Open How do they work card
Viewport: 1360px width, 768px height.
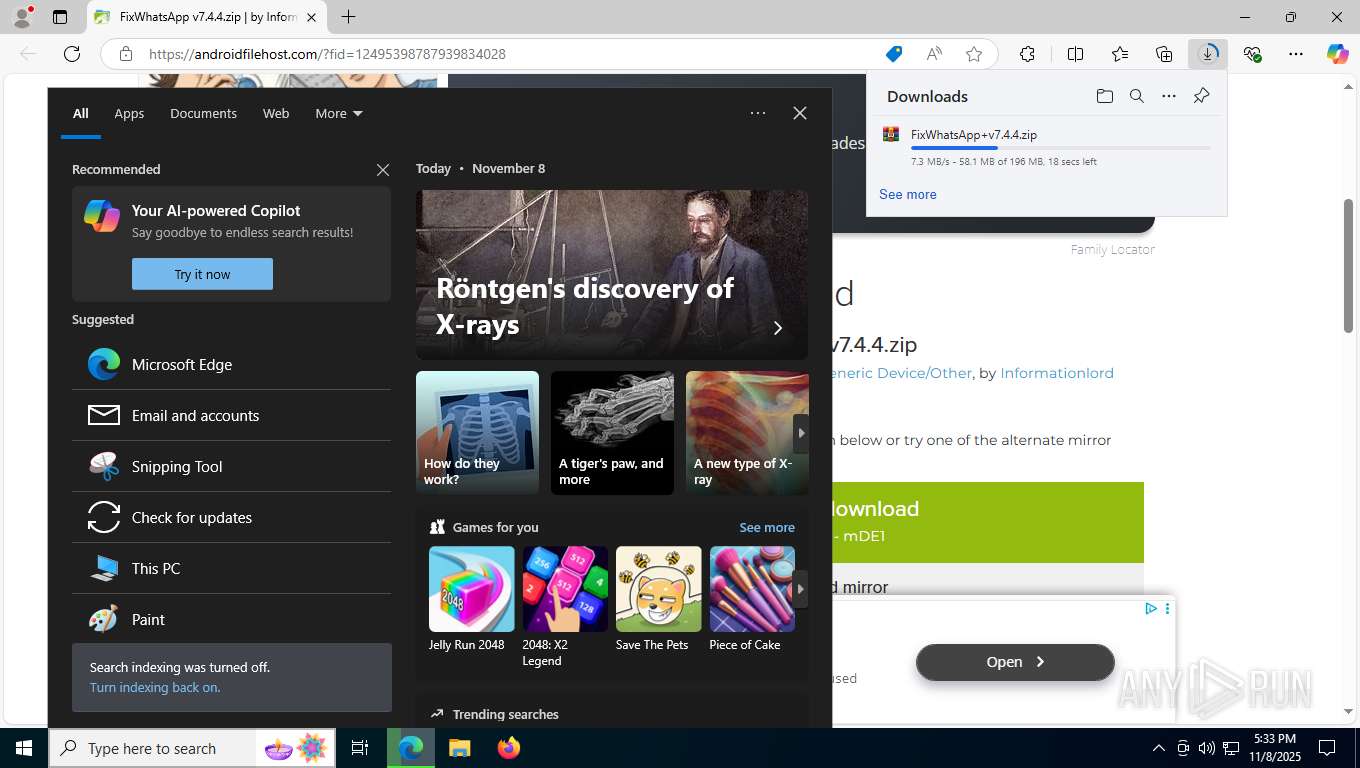coord(477,433)
